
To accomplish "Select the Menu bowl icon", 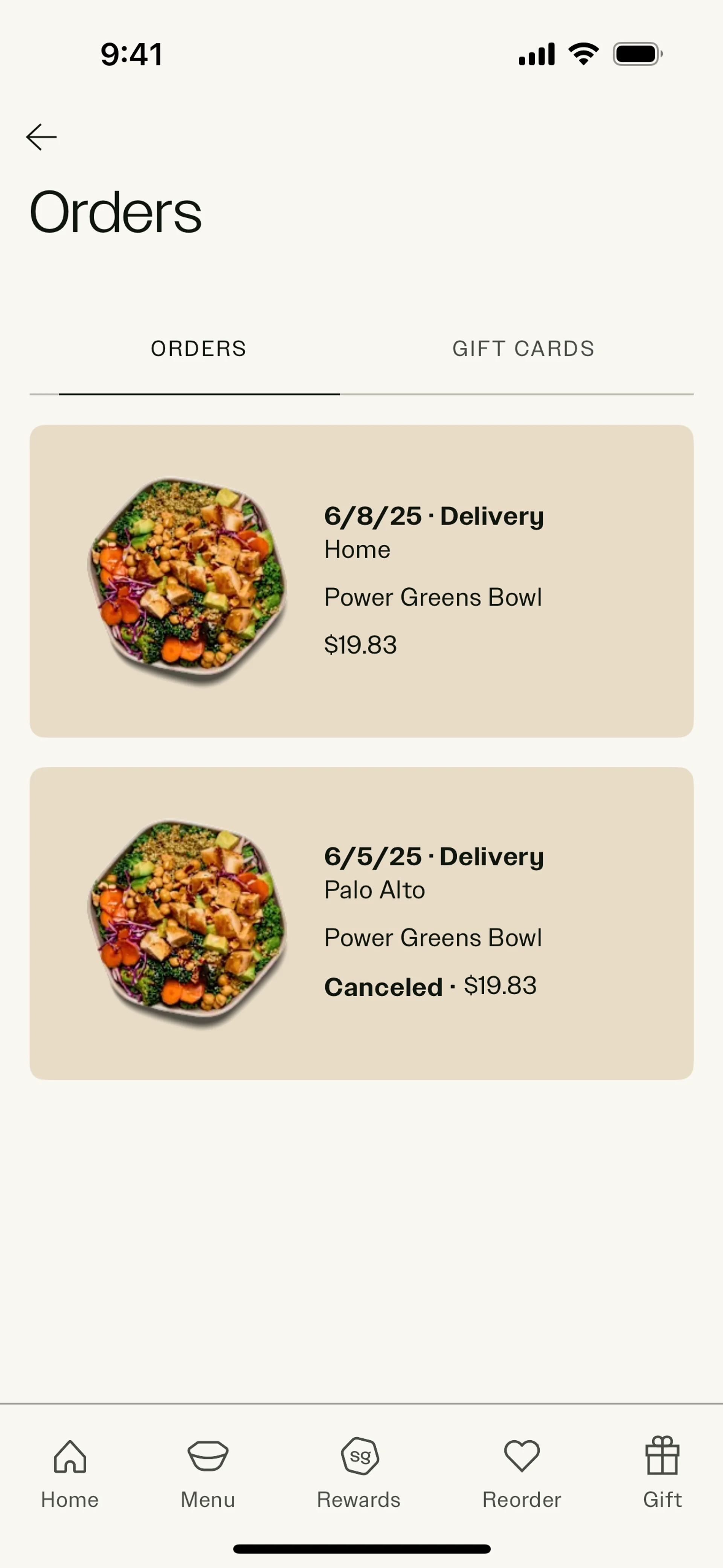I will click(x=207, y=1456).
